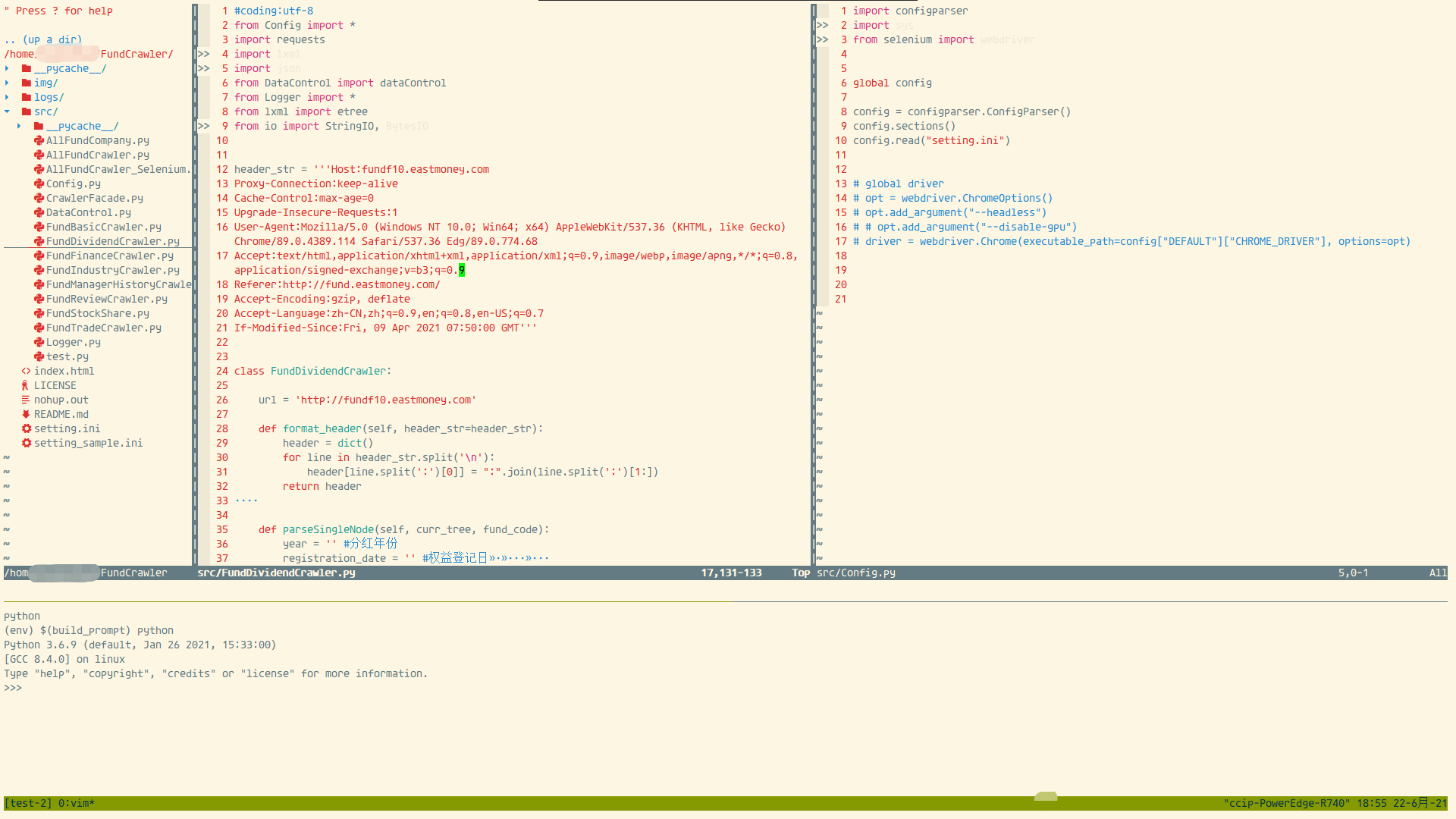Click the Python icon beside AllFundCompany.py

39,140
